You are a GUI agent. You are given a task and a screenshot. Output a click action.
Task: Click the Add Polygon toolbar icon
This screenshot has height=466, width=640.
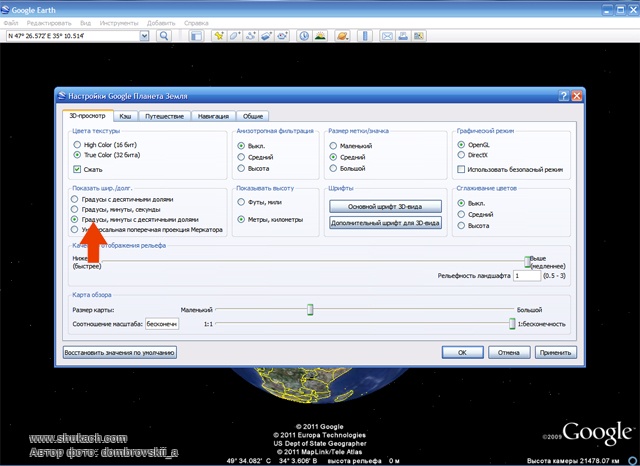pos(235,36)
